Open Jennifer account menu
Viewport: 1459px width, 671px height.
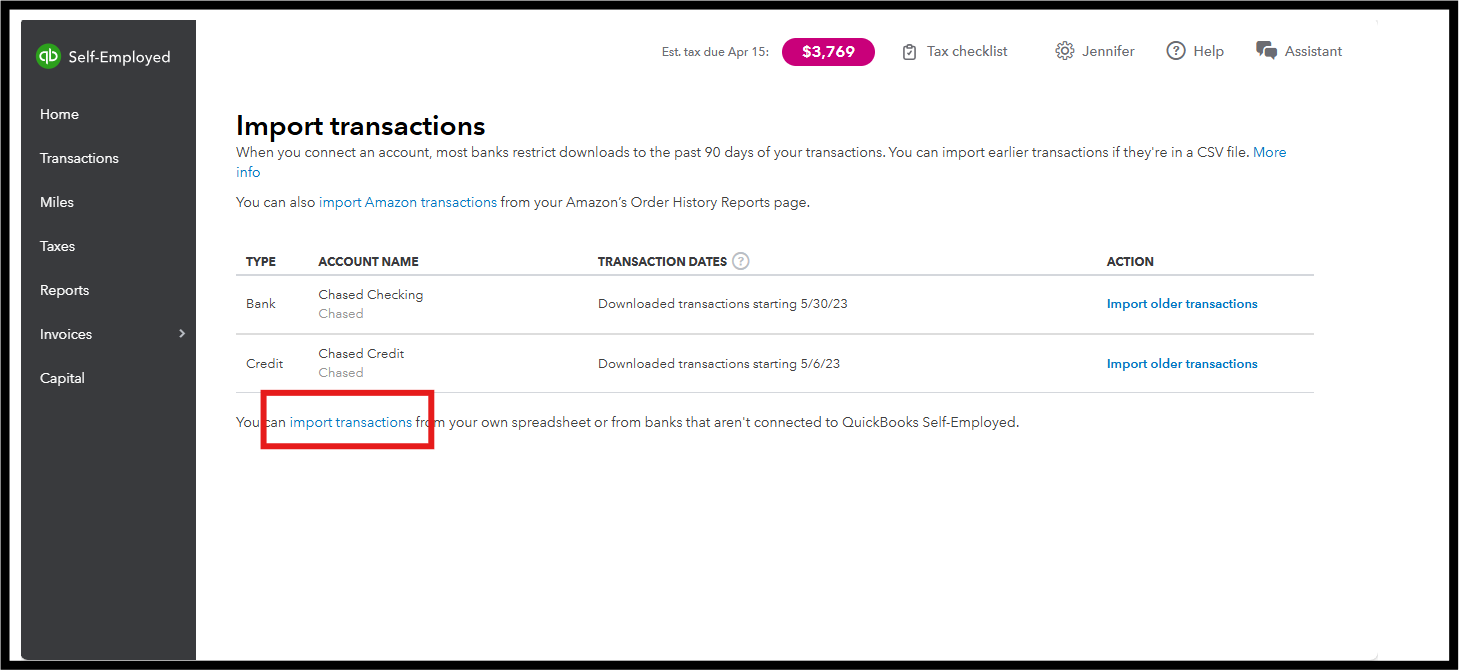[x=1108, y=51]
